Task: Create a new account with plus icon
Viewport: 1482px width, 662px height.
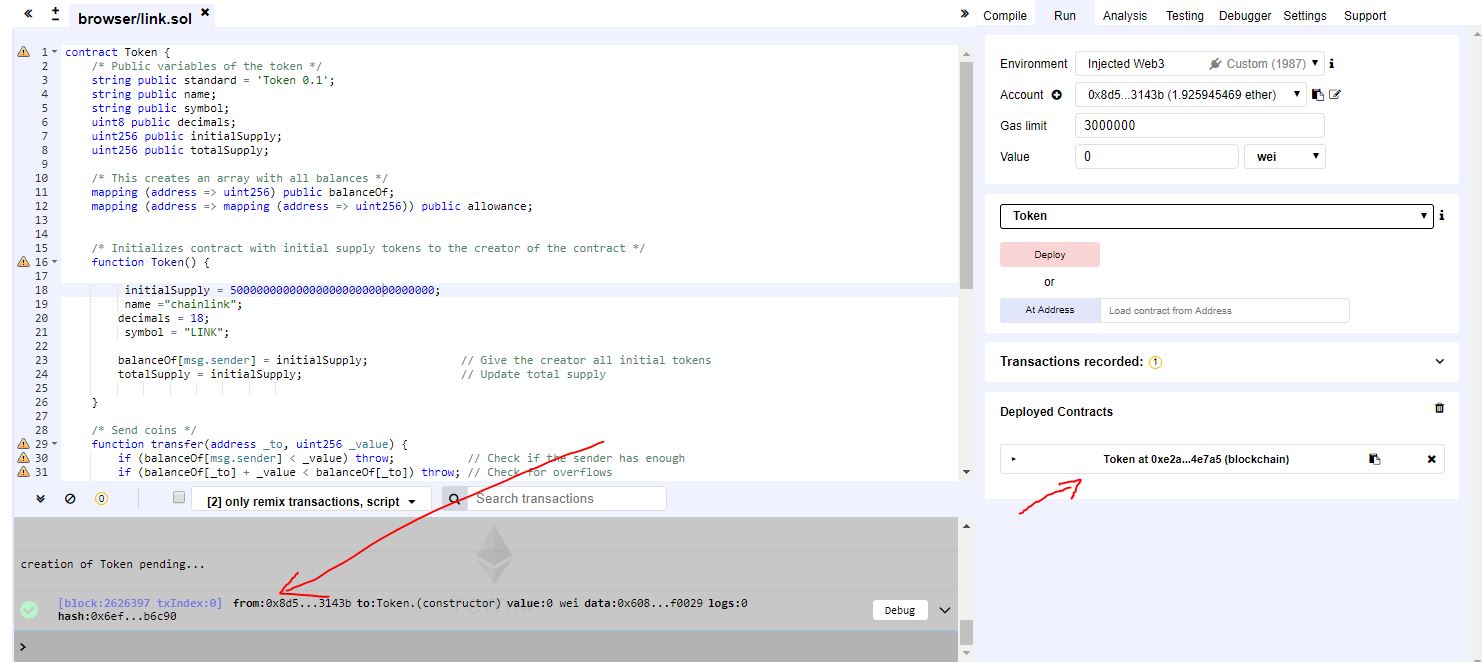Action: [x=1056, y=95]
